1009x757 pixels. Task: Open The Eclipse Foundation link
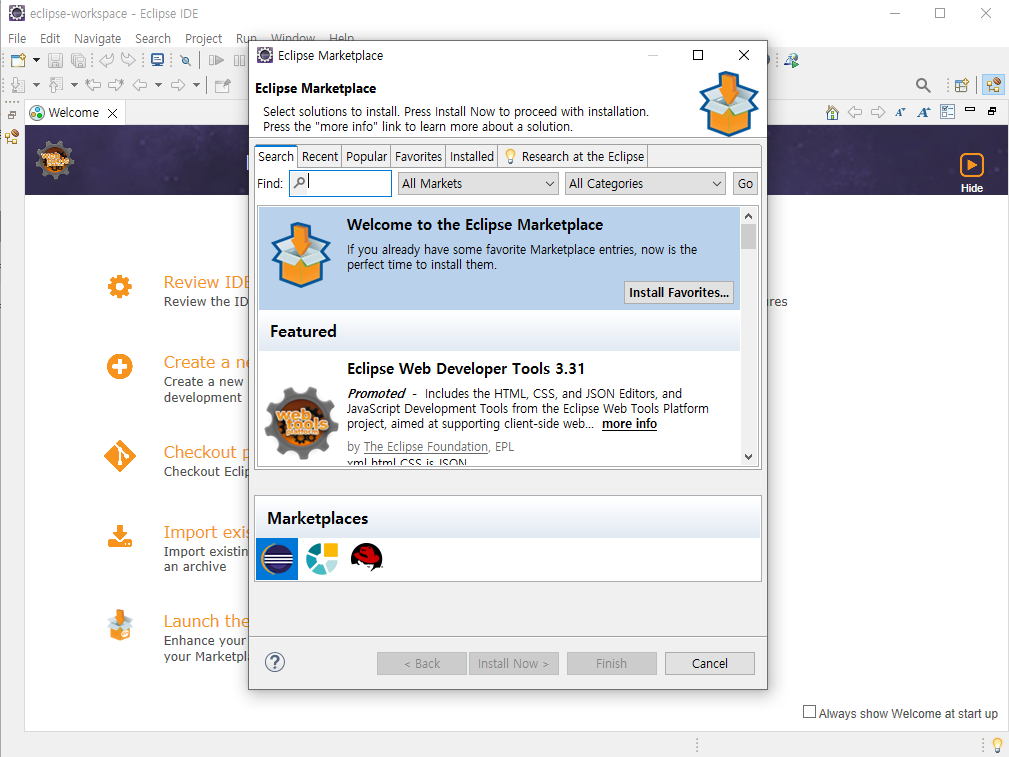tap(426, 447)
